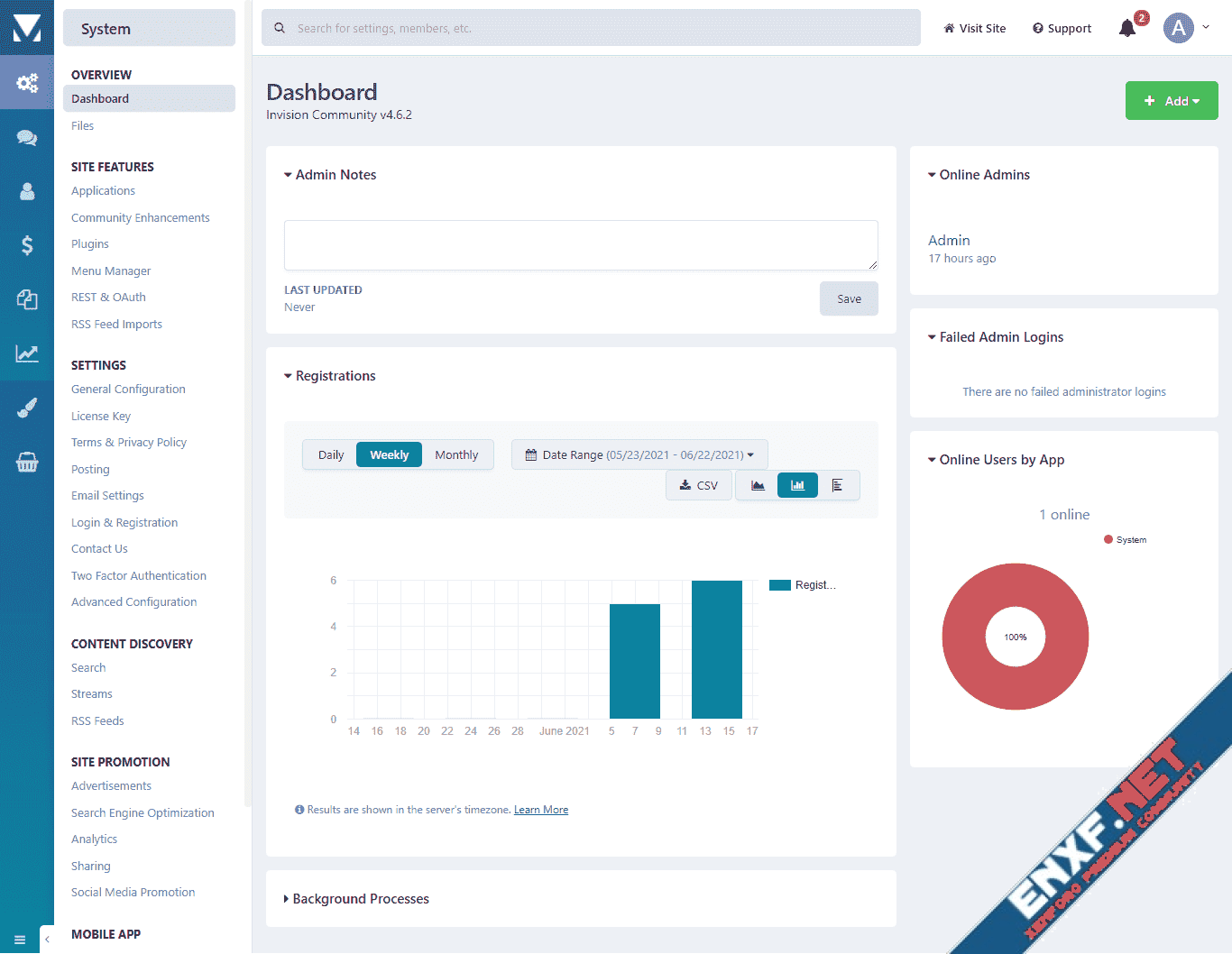Switch registrations chart to table view
Screen dimensions: 1232x954
pyautogui.click(x=837, y=485)
